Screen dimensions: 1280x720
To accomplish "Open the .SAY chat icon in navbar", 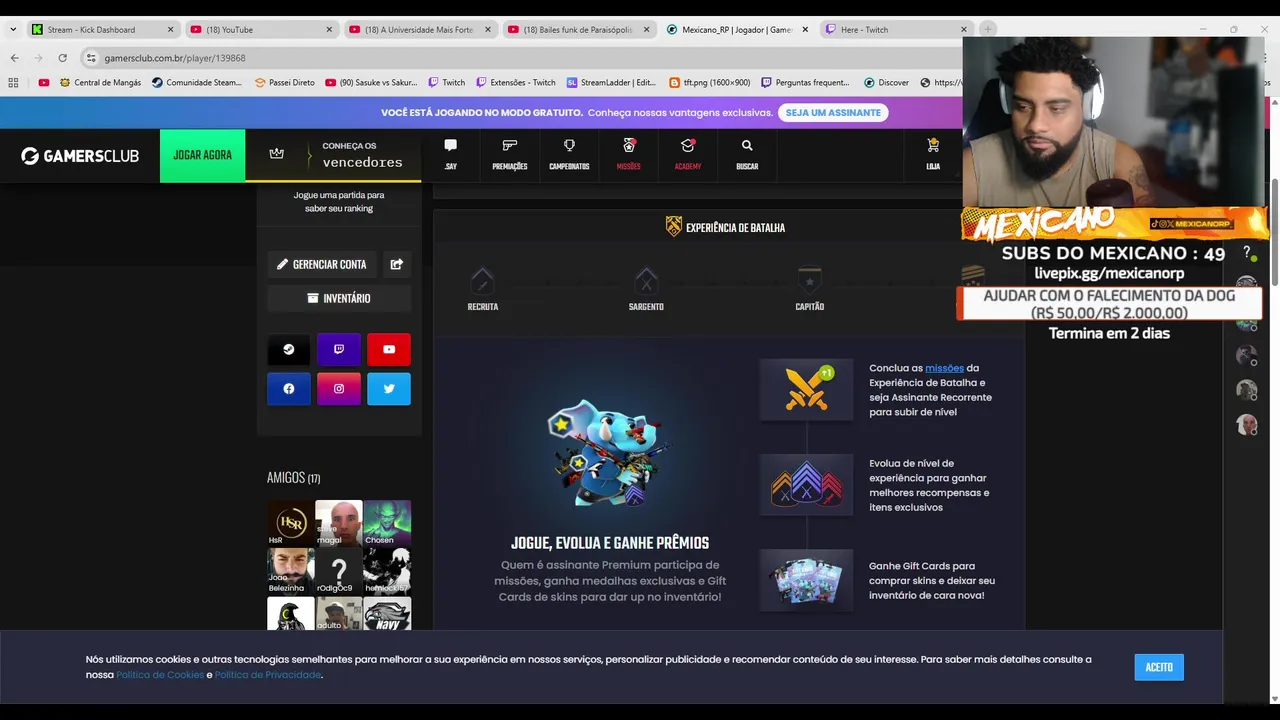I will point(451,155).
